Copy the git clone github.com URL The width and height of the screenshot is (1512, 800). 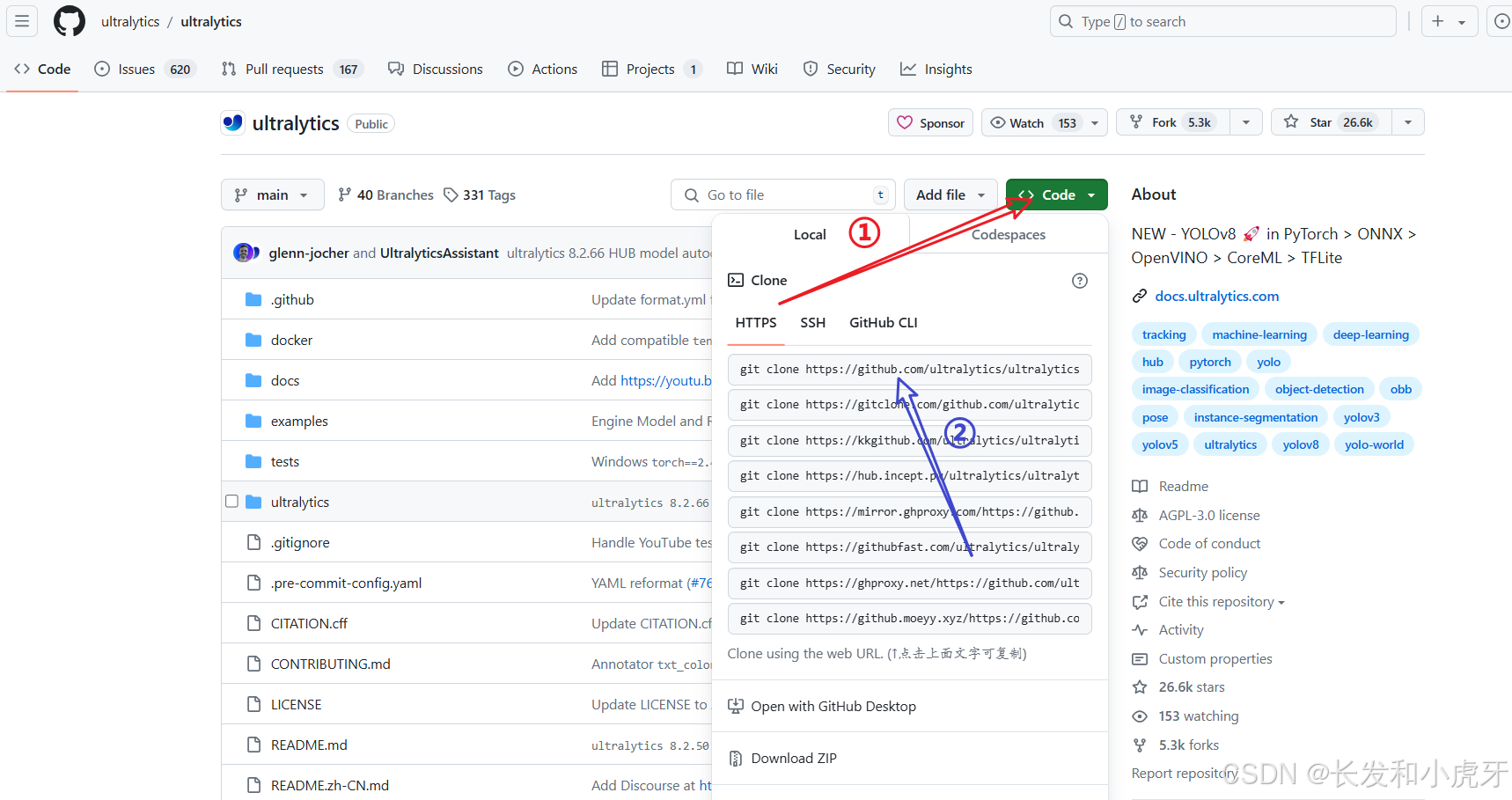910,370
